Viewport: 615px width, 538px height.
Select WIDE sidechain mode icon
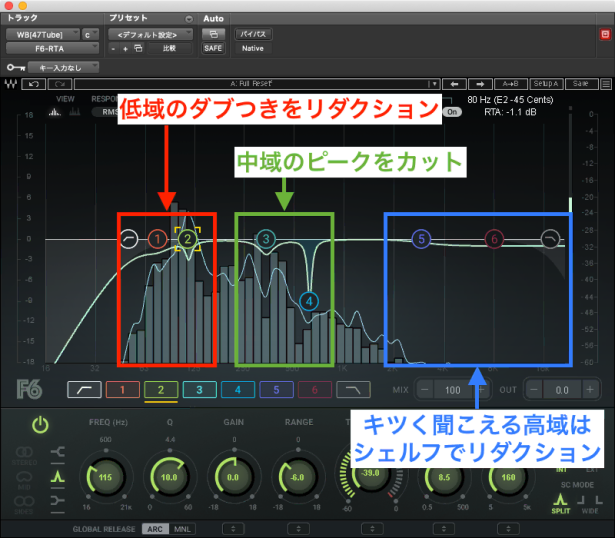[x=590, y=504]
